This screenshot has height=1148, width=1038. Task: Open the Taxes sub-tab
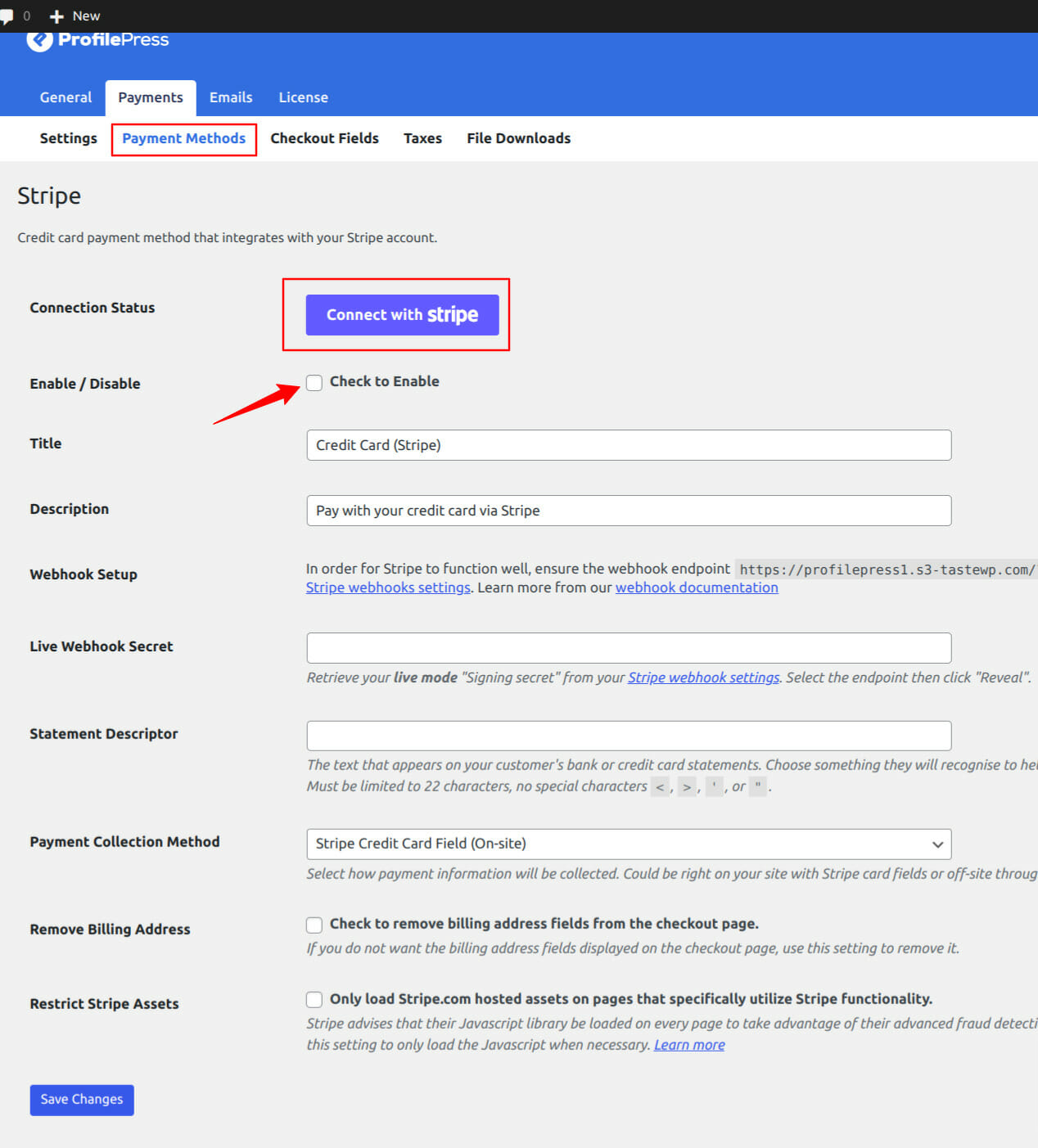tap(422, 138)
